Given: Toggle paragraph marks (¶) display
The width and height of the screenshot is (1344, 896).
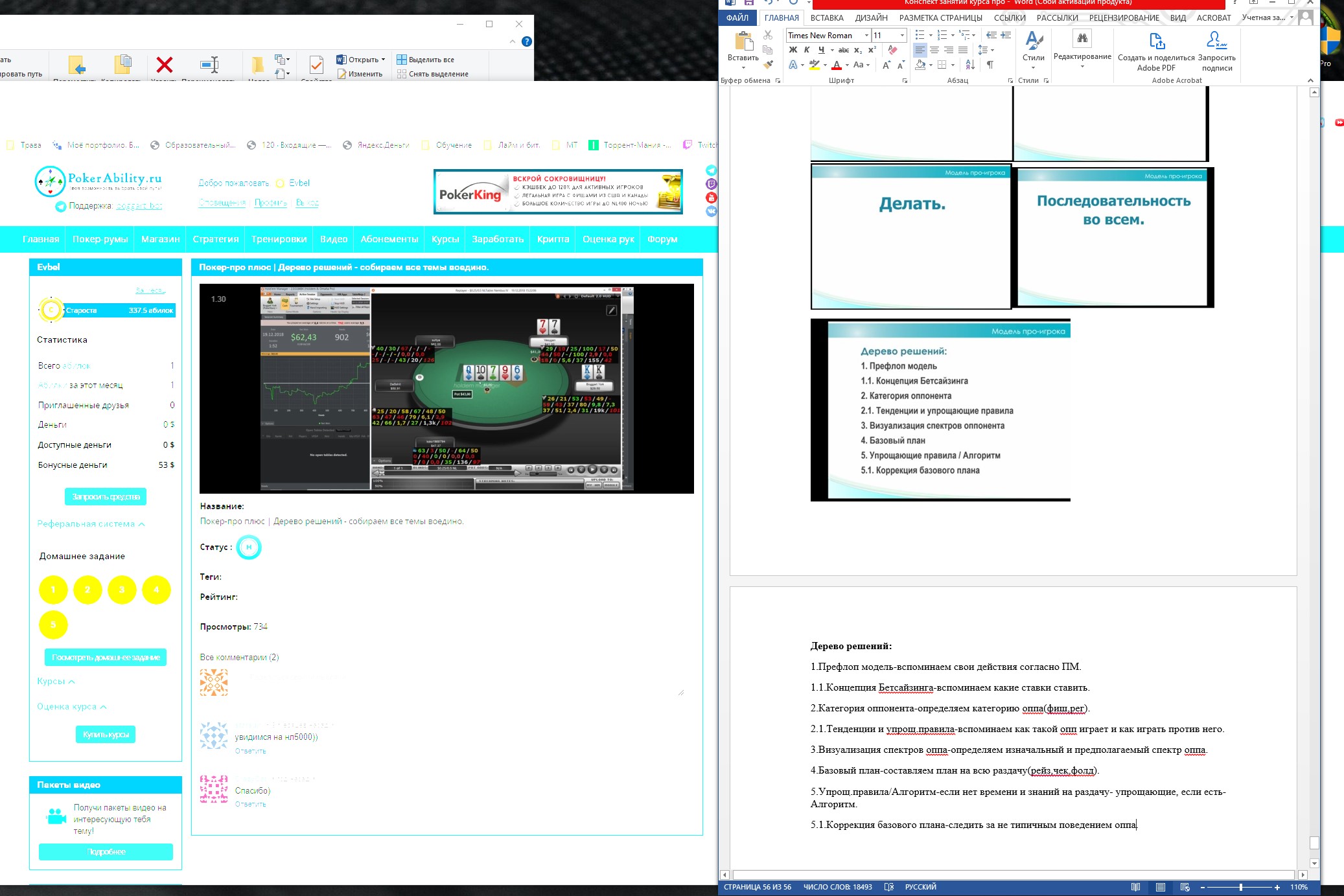Looking at the screenshot, I should tap(990, 65).
